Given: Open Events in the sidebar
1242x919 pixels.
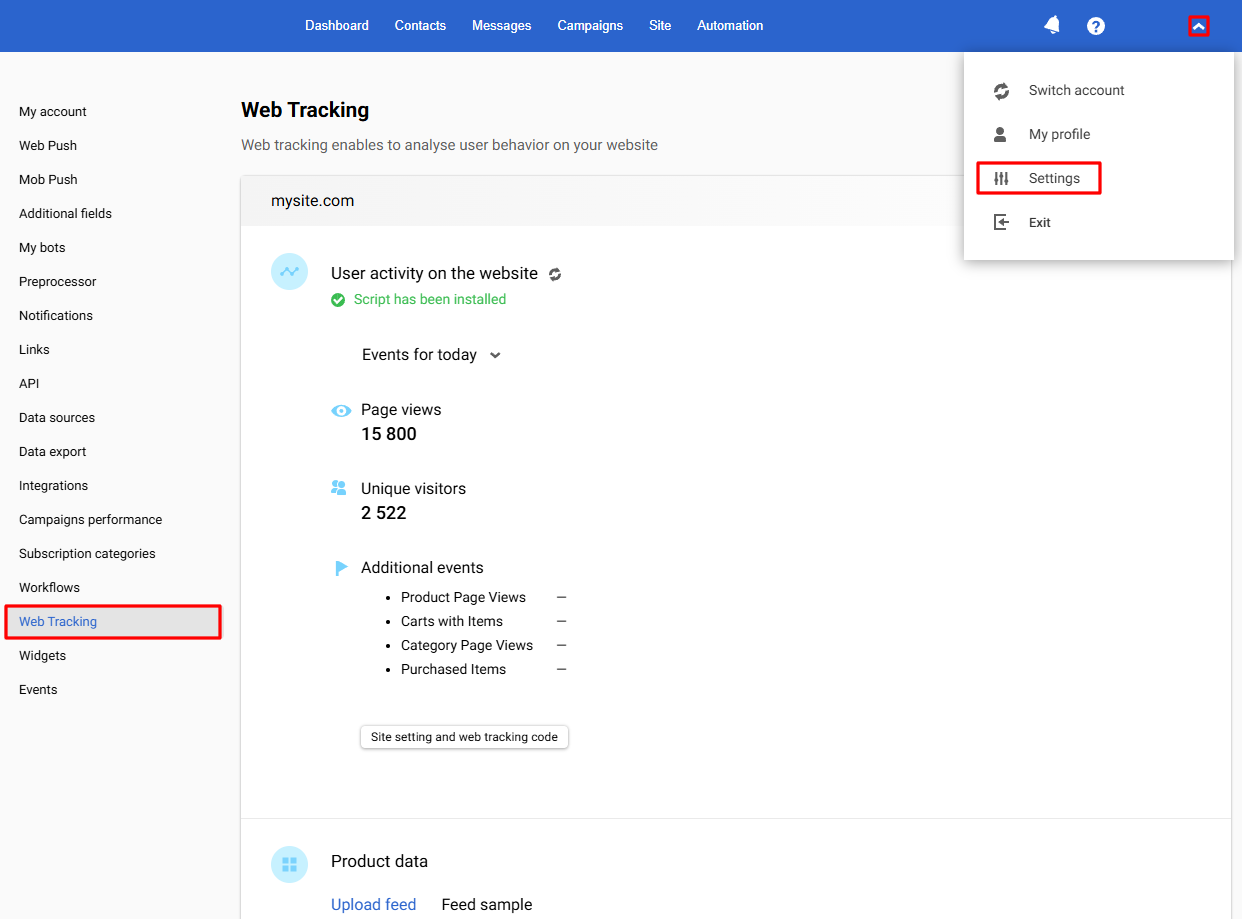Looking at the screenshot, I should point(38,690).
